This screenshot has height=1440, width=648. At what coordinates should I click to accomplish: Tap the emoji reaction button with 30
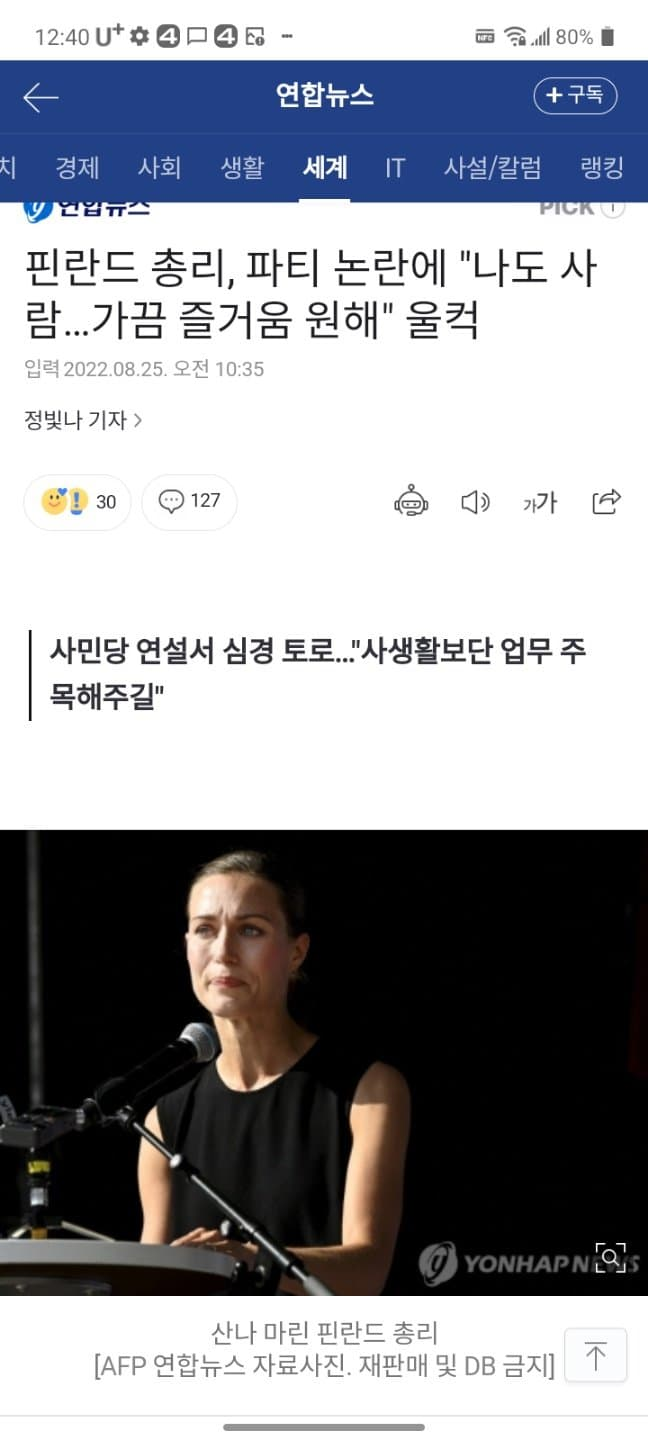click(78, 502)
